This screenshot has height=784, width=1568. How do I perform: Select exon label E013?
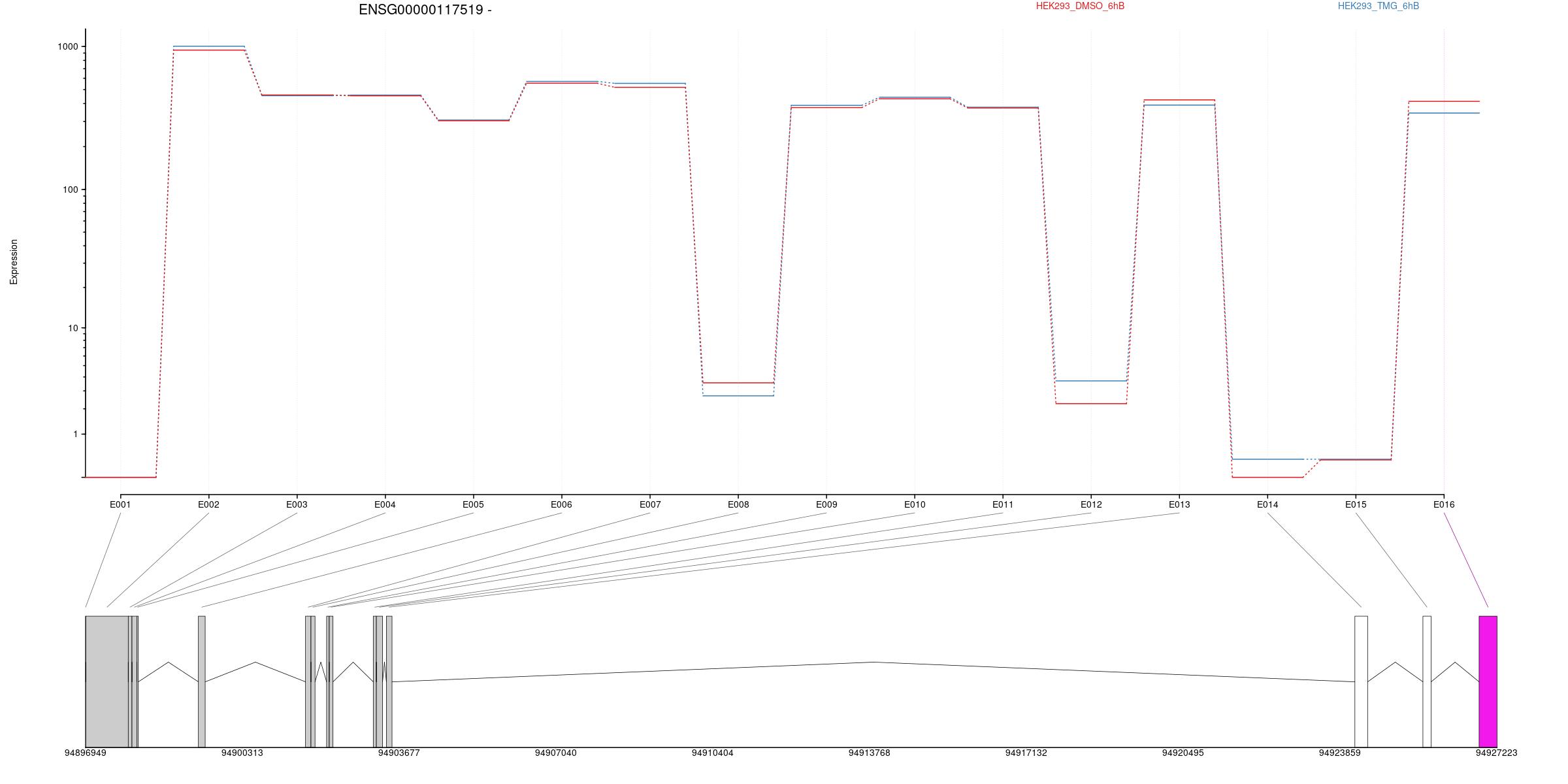click(1179, 504)
